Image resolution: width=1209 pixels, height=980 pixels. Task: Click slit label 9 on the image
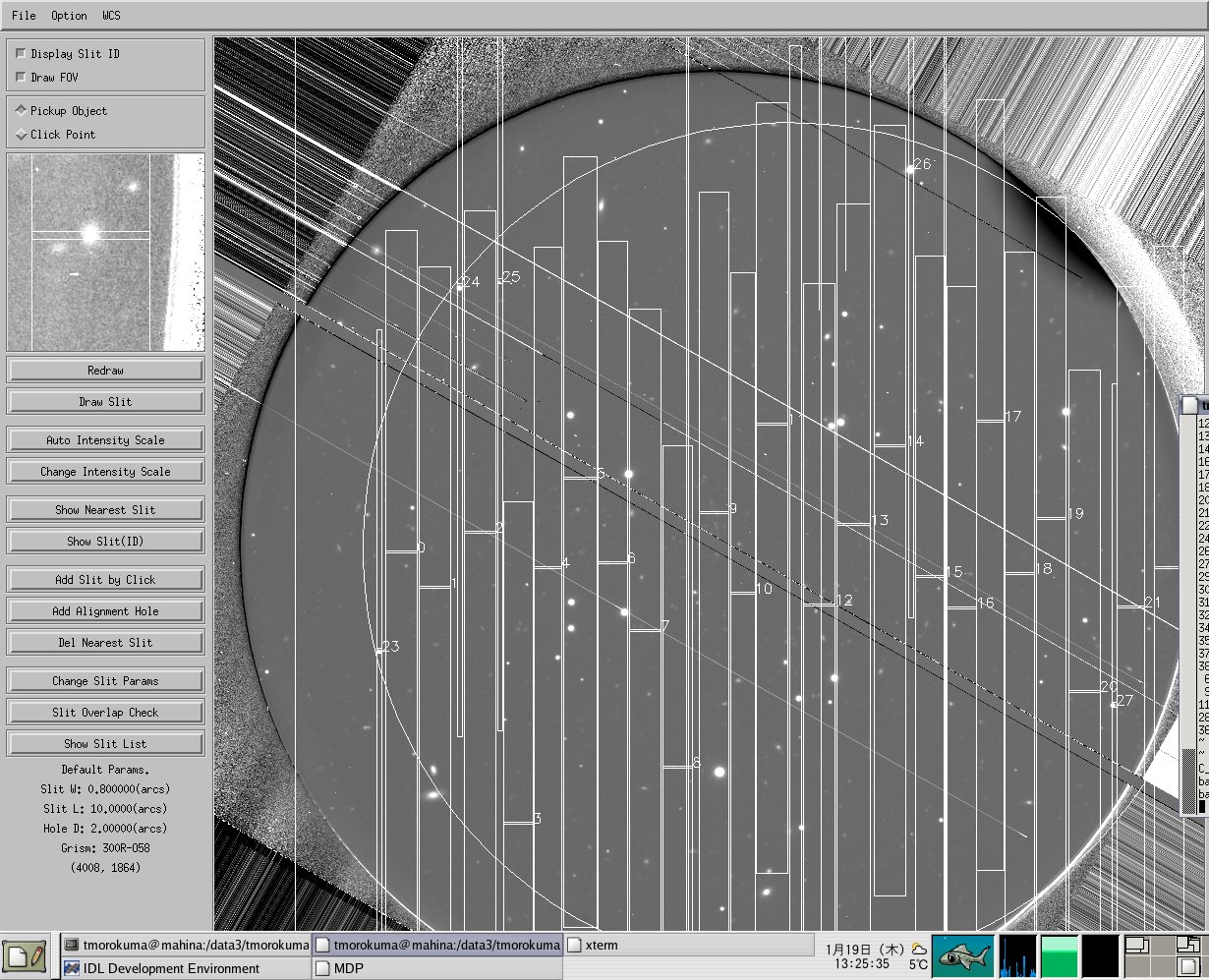point(732,508)
